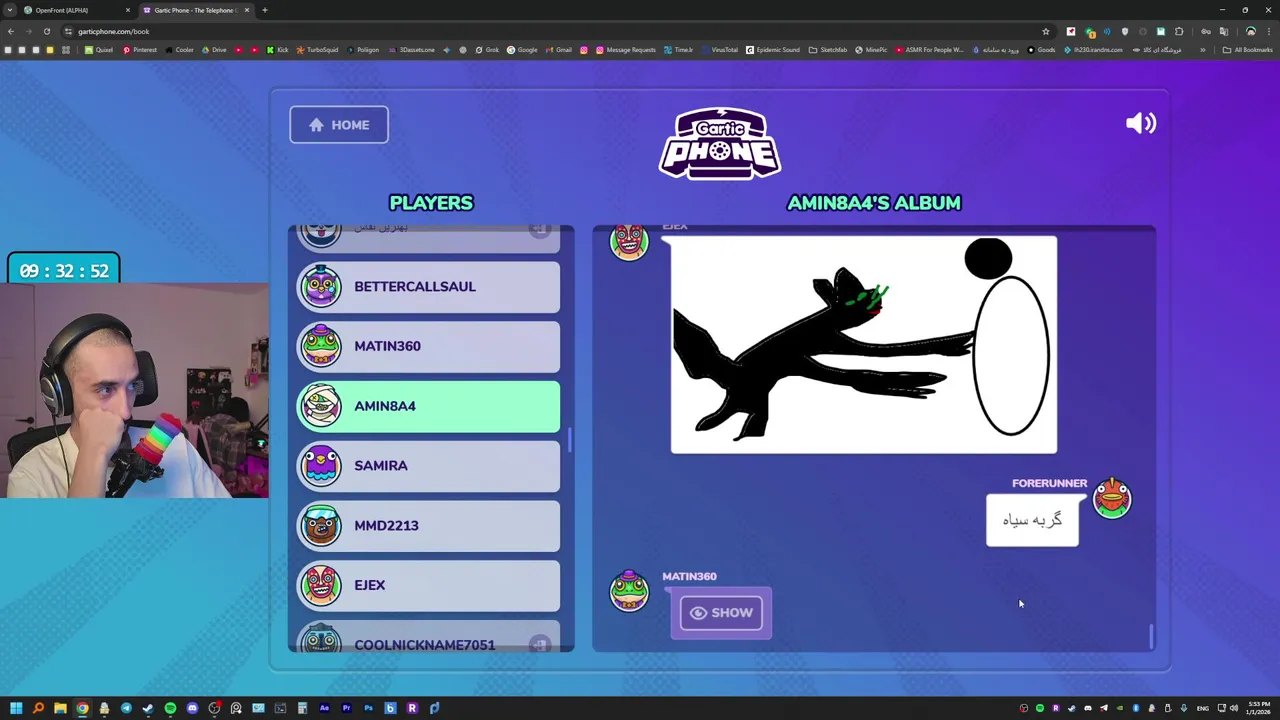
Task: Open After Effects from the taskbar
Action: click(324, 708)
